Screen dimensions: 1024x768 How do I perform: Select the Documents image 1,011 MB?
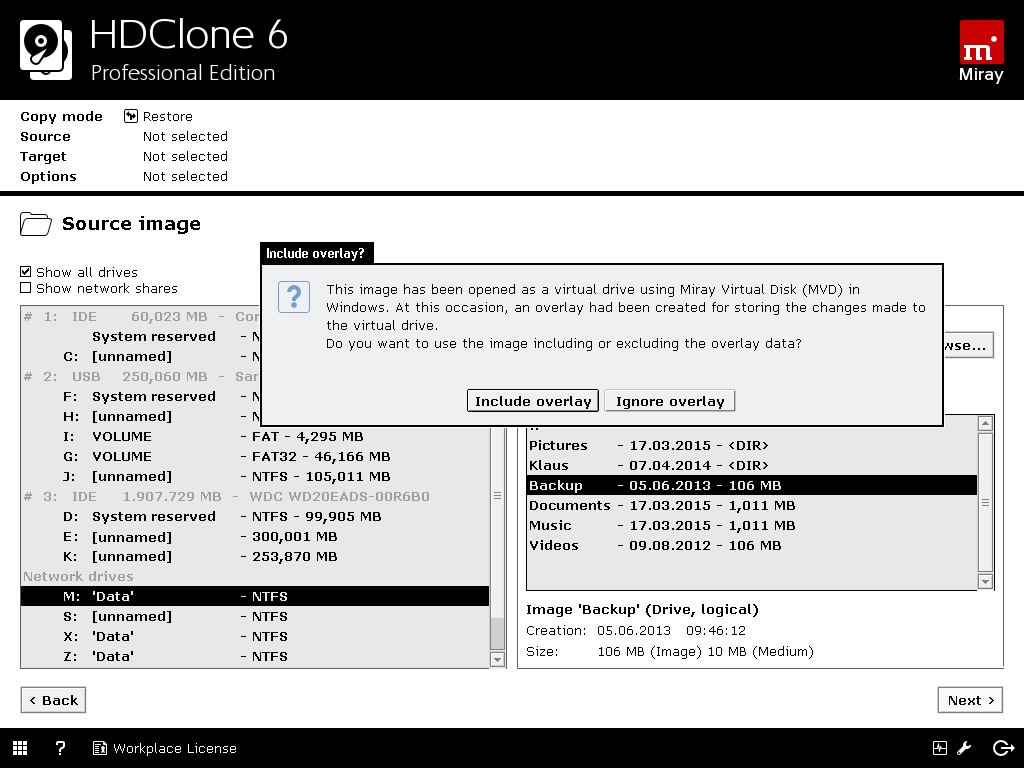[x=752, y=505]
